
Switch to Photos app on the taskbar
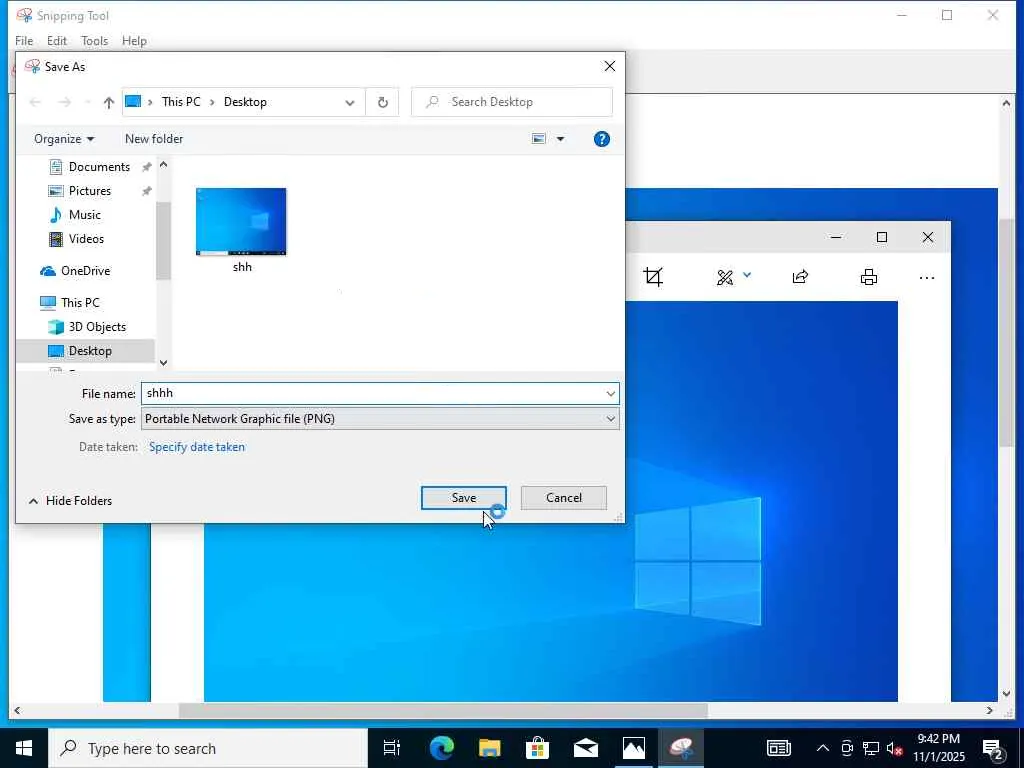[633, 748]
